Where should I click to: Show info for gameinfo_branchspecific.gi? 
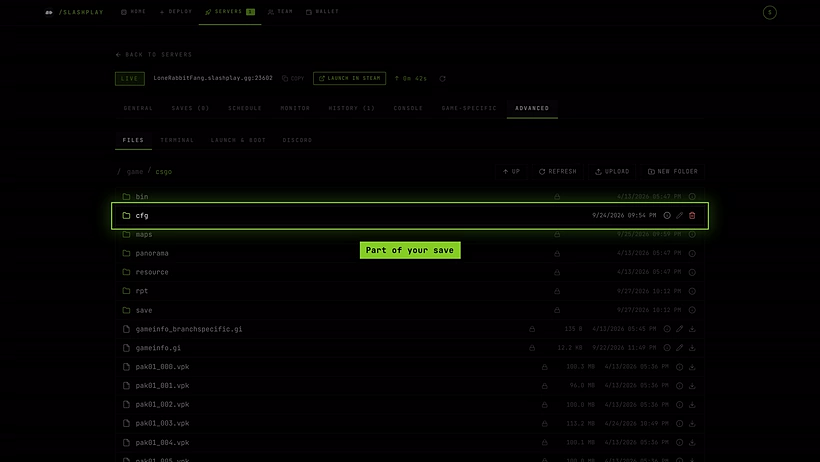click(667, 329)
